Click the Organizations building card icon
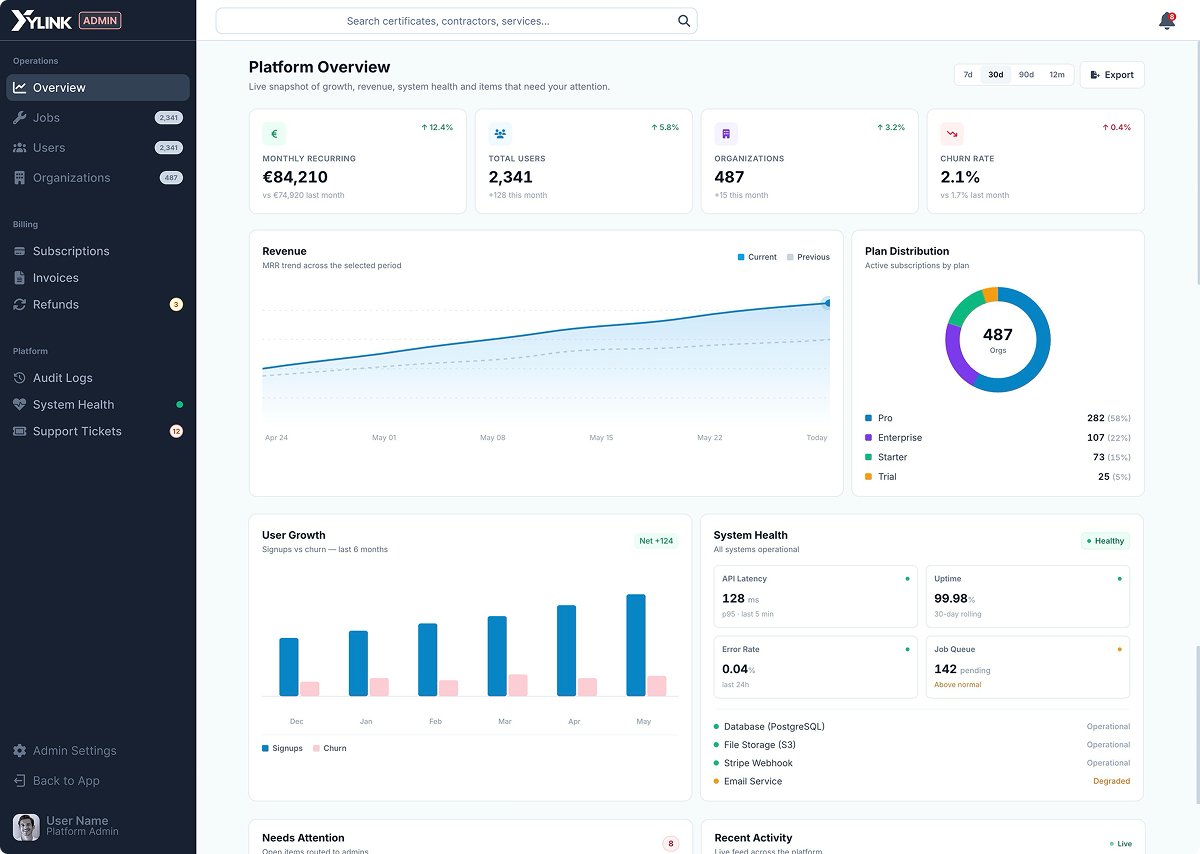Image resolution: width=1200 pixels, height=854 pixels. click(x=726, y=134)
